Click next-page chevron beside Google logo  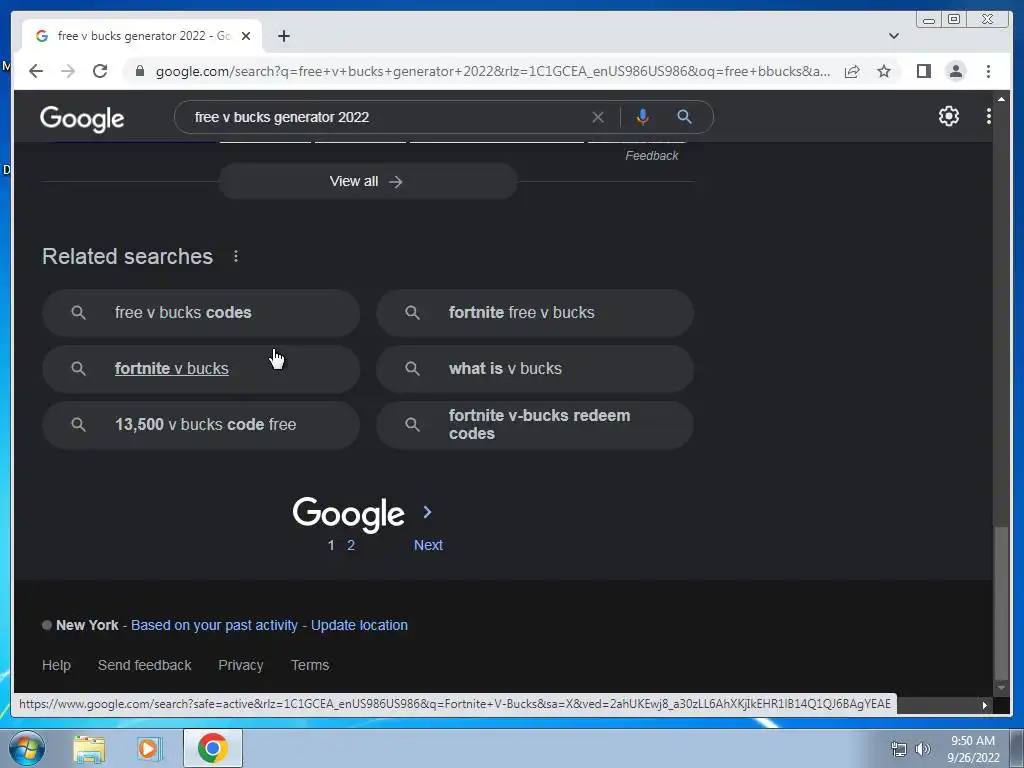click(427, 512)
